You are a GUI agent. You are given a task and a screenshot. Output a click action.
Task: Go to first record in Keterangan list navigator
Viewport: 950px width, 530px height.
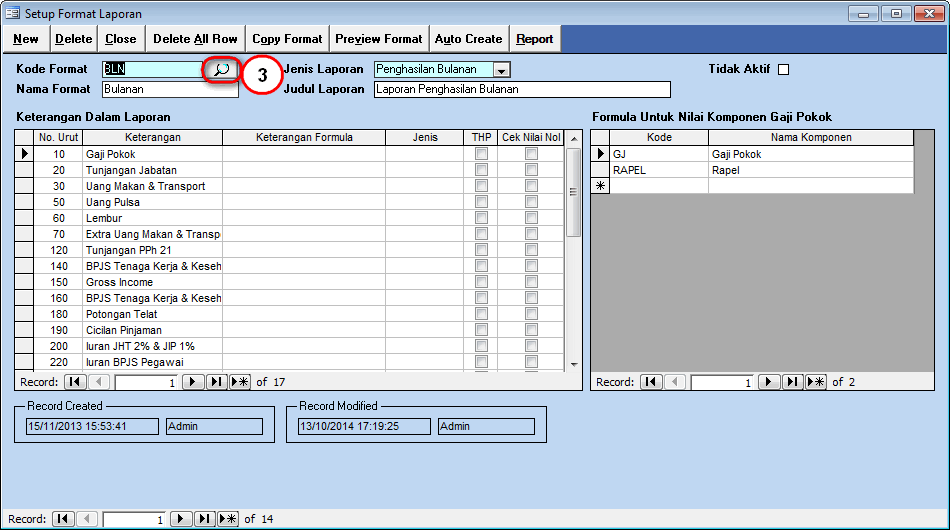click(x=75, y=382)
